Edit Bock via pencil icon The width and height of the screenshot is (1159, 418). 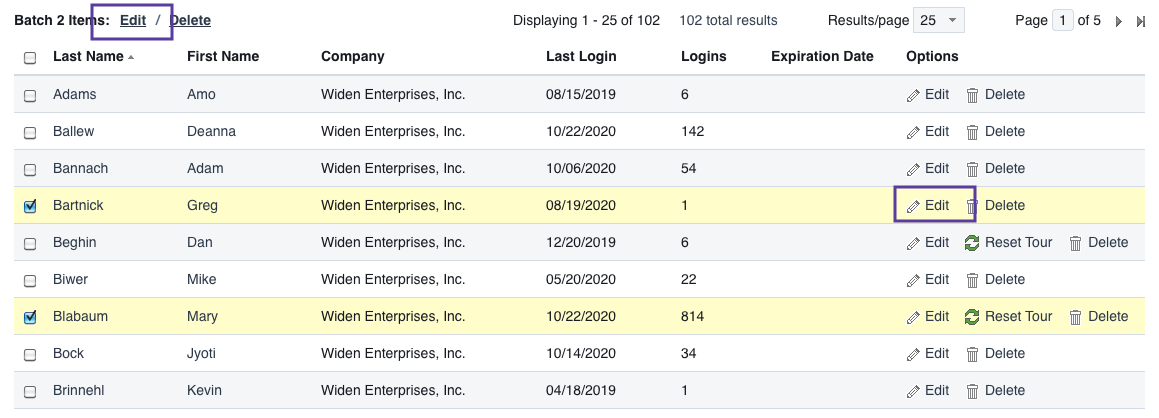[x=914, y=354]
